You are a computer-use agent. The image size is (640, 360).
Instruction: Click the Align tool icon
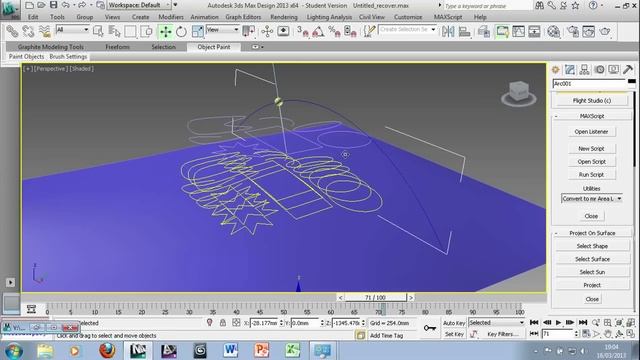pos(464,31)
